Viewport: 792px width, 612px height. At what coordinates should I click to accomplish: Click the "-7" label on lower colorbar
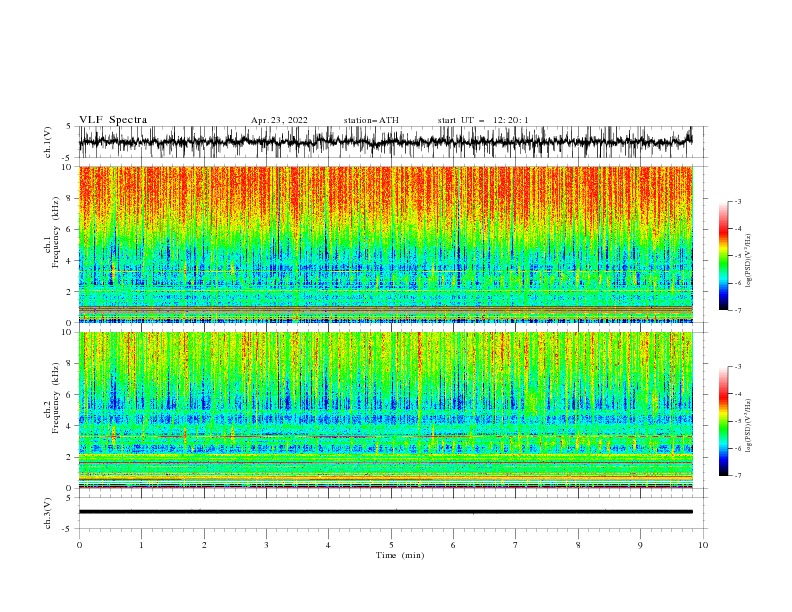tap(737, 476)
